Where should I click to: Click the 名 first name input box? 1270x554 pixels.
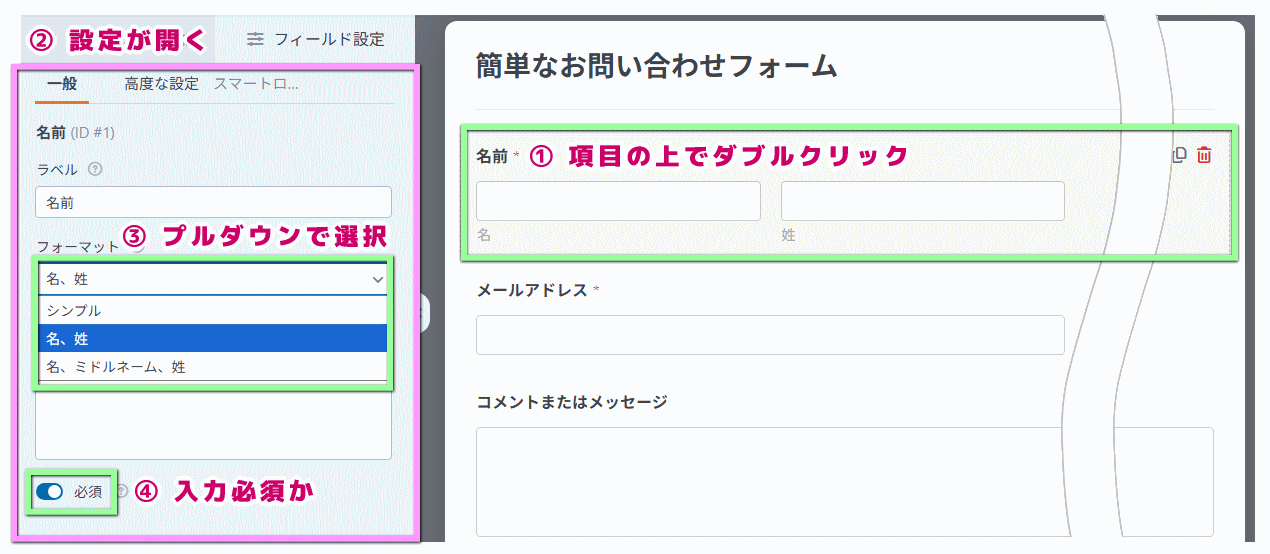tap(618, 201)
